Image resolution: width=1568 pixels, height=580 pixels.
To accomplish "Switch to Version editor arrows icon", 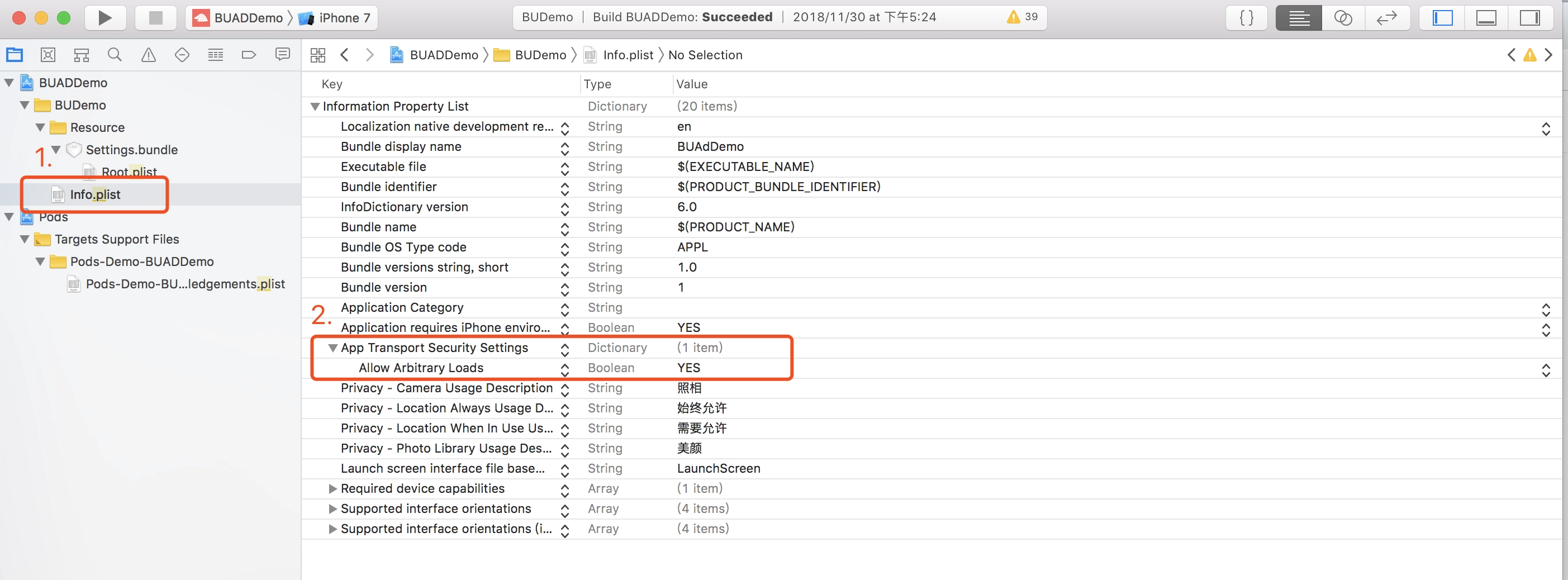I will (1386, 18).
